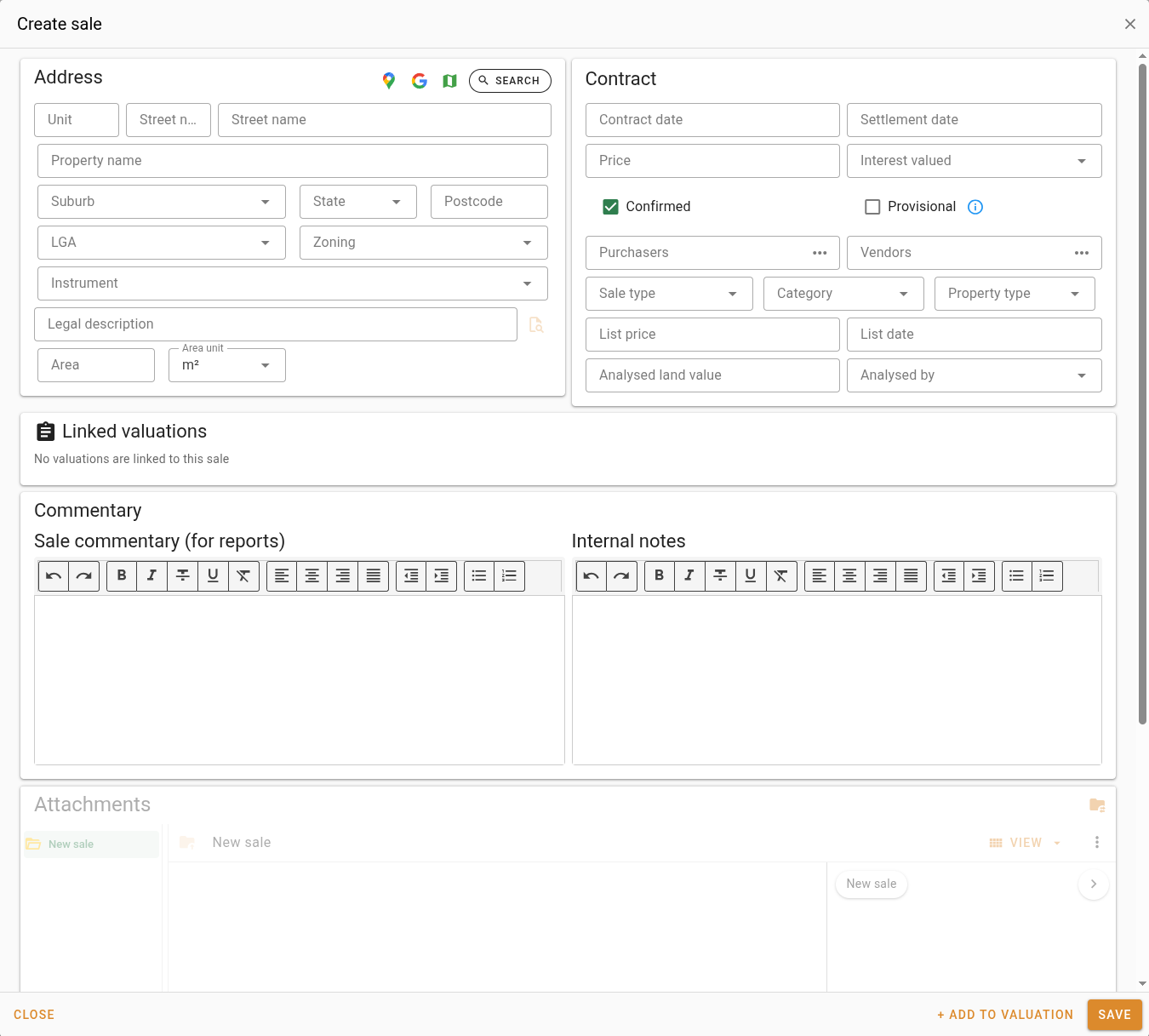The width and height of the screenshot is (1149, 1036).
Task: Open the green map icon in Address
Action: (x=450, y=81)
